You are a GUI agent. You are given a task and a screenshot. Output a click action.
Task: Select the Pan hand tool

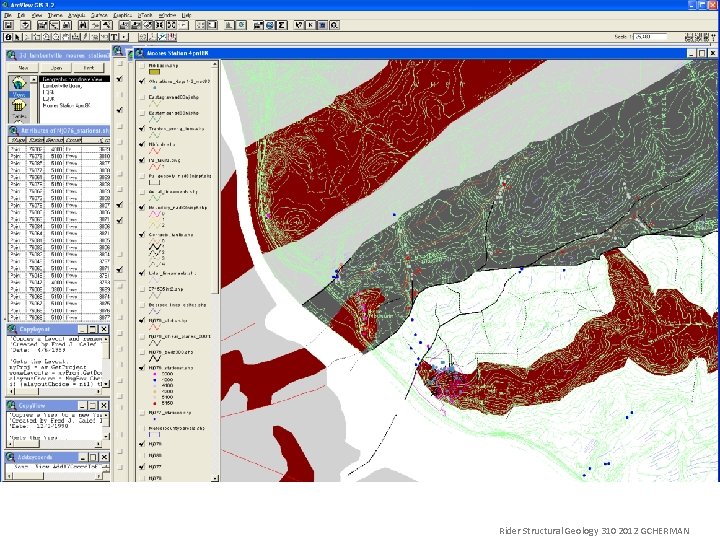click(x=67, y=37)
